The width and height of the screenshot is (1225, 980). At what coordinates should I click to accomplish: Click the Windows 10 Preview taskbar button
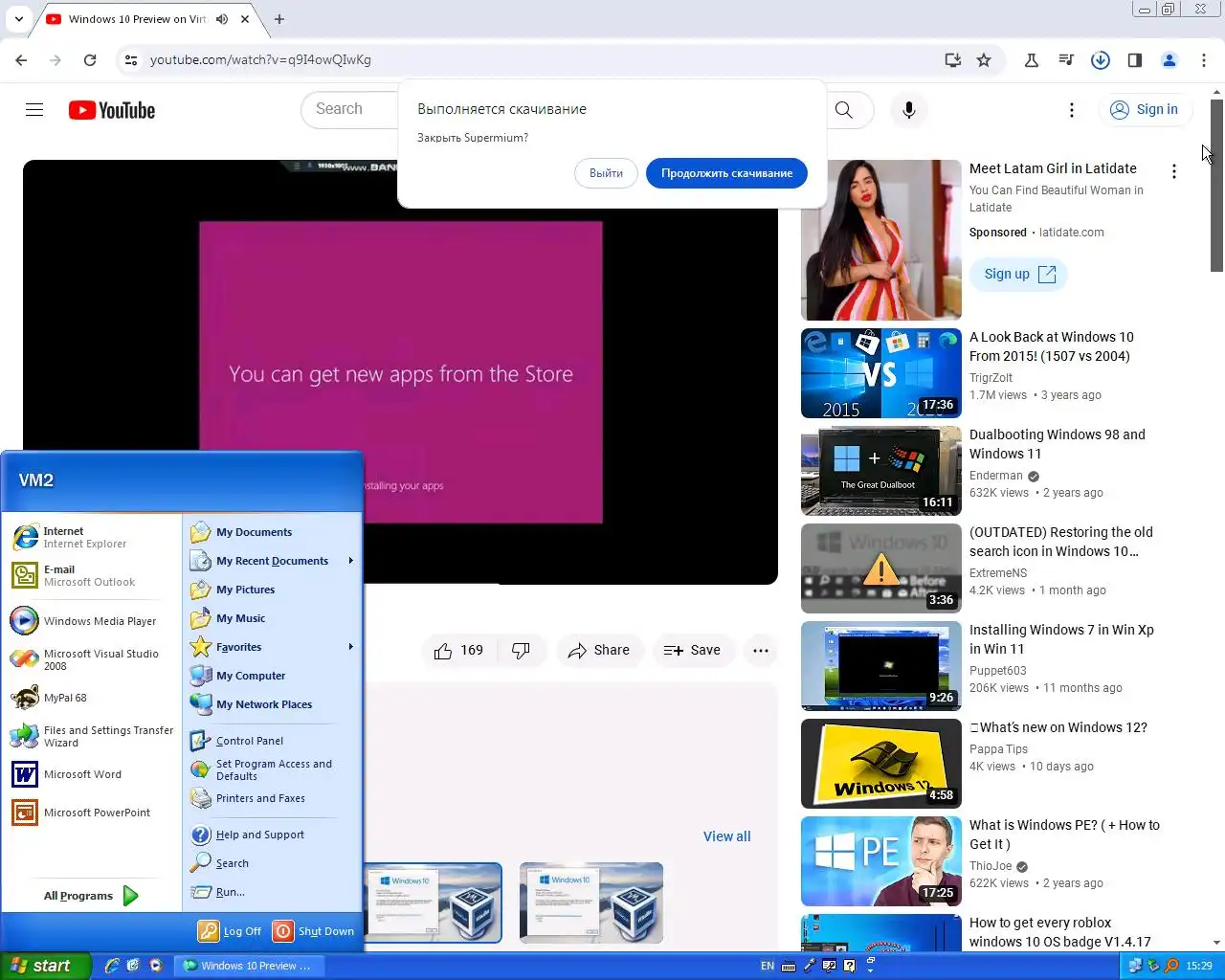(249, 966)
